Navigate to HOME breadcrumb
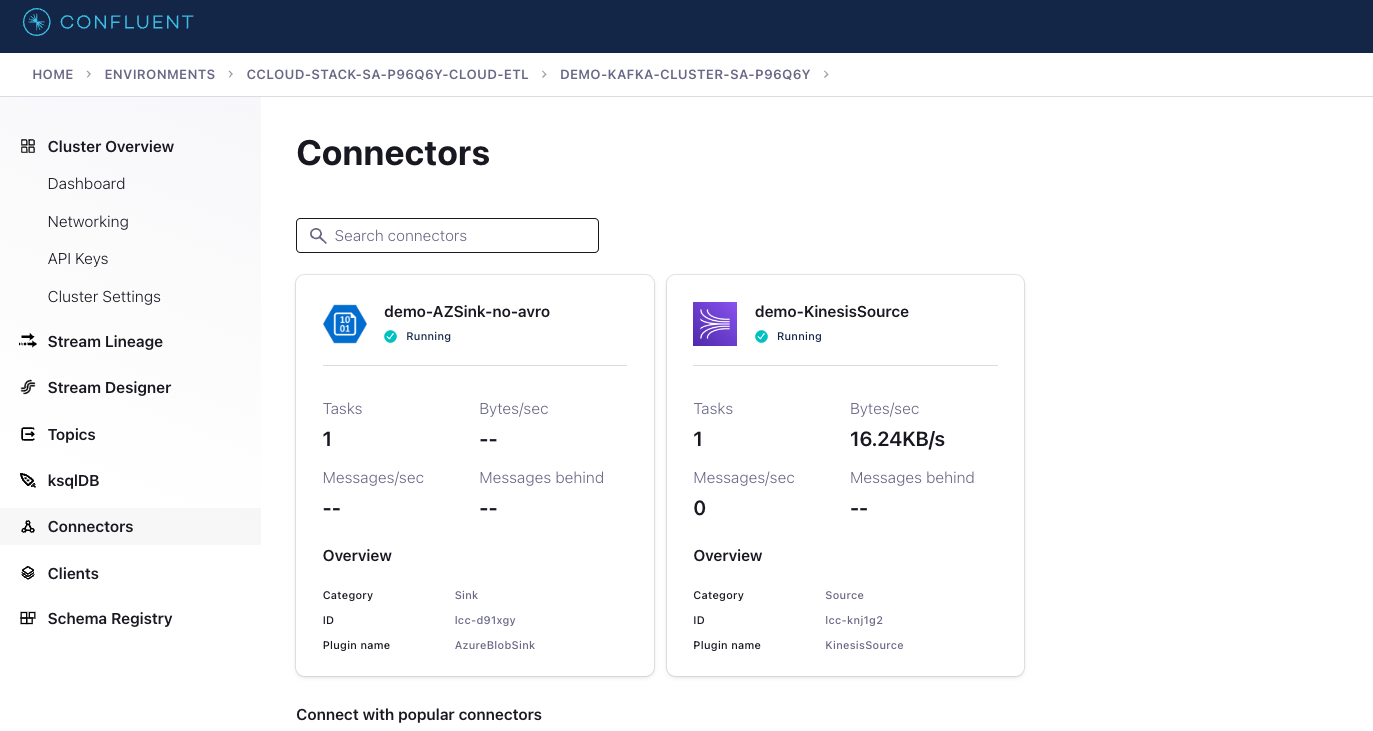Image resolution: width=1373 pixels, height=731 pixels. point(53,75)
